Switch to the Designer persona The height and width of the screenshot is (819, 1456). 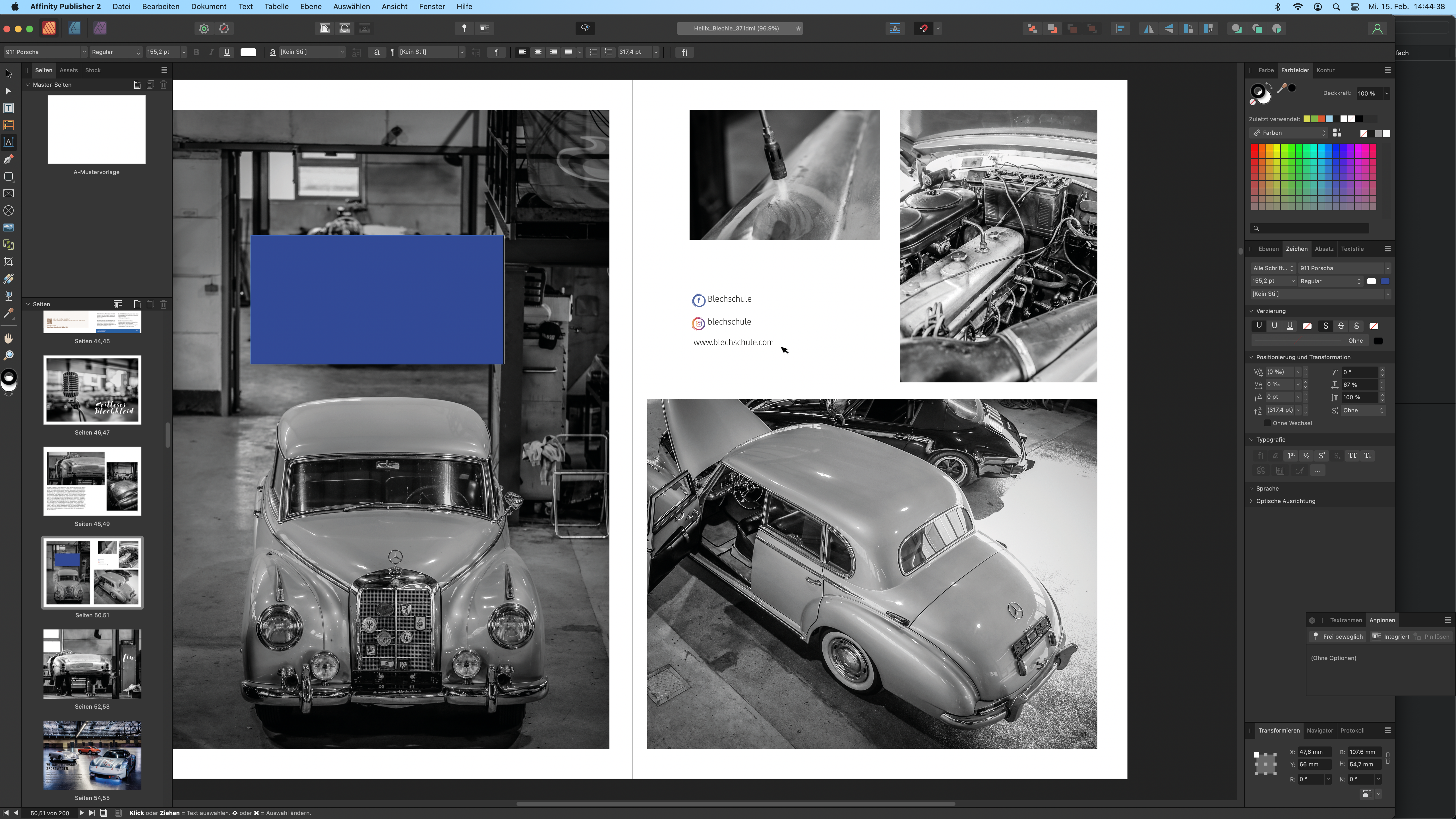(x=74, y=28)
